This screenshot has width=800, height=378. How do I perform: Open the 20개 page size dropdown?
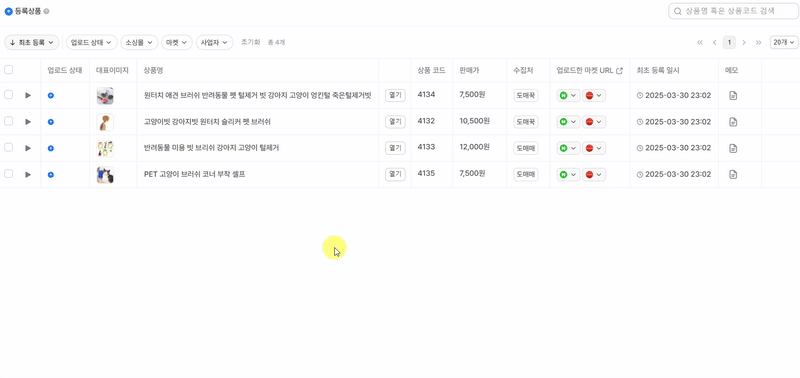pyautogui.click(x=784, y=42)
